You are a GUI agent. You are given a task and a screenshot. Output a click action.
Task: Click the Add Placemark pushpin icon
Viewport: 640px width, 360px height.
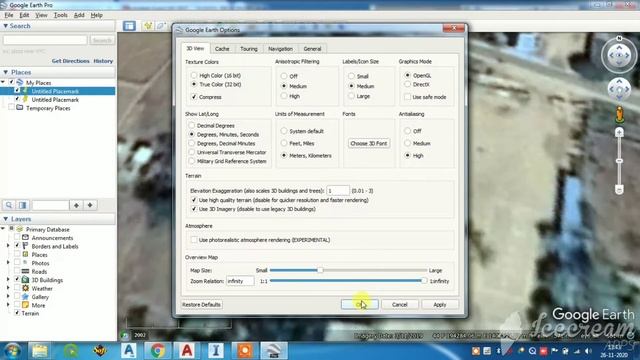pyautogui.click(x=148, y=26)
